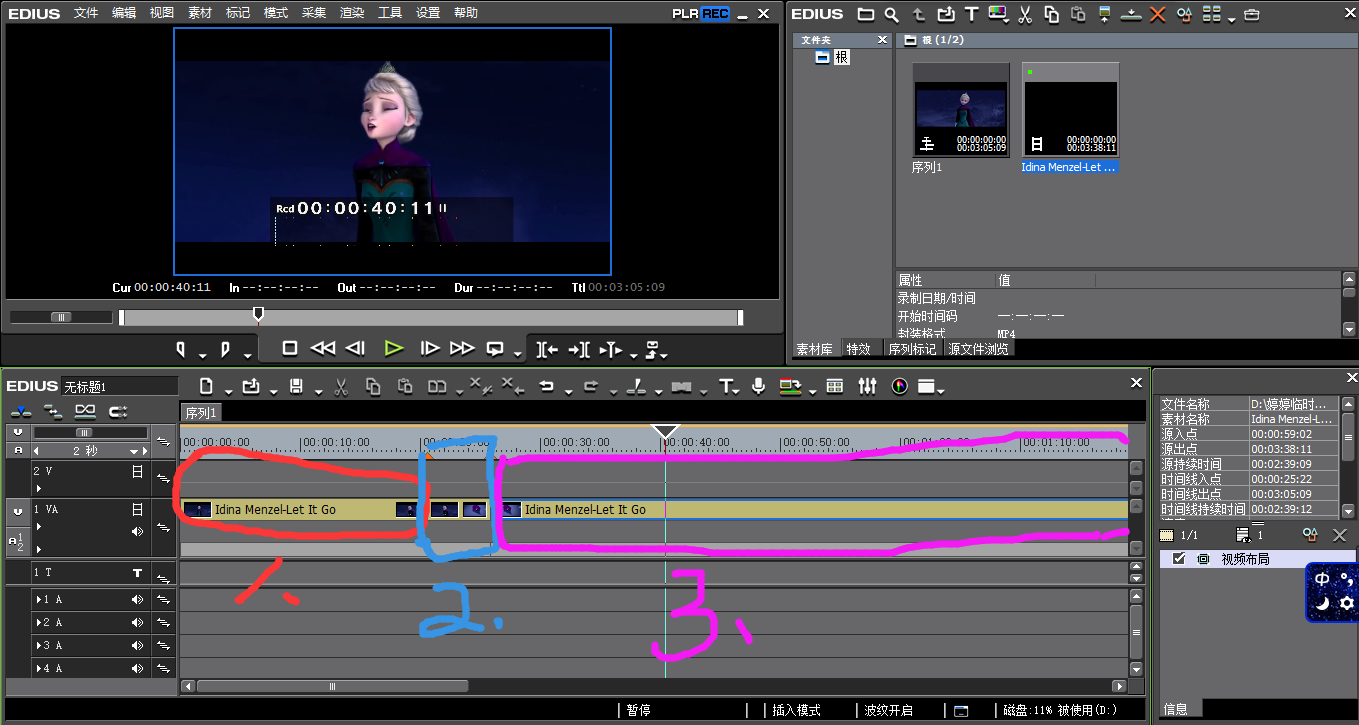Viewport: 1359px width, 725px height.
Task: Cut selection with timeline scissors icon
Action: tap(340, 386)
